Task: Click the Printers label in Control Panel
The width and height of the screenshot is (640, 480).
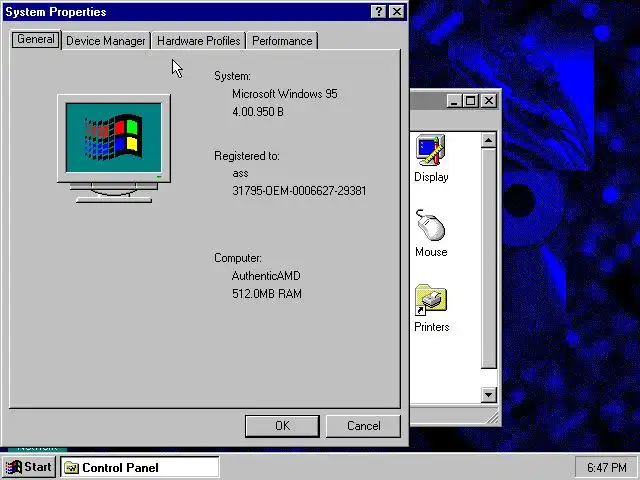Action: [x=432, y=327]
